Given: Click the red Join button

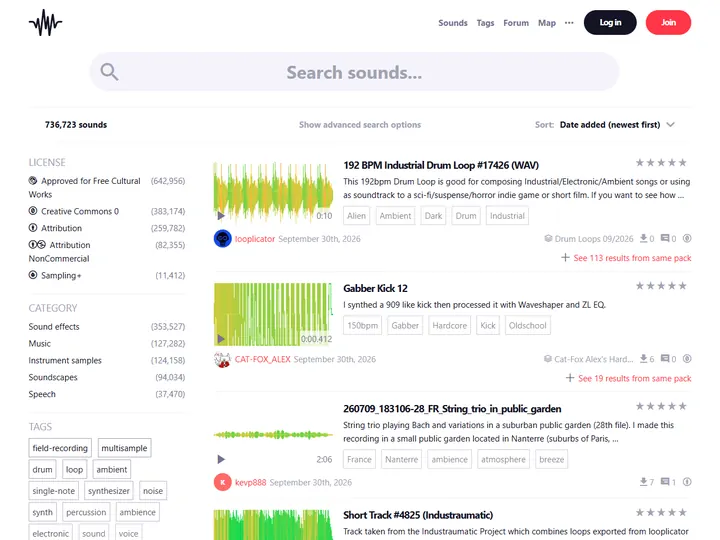Looking at the screenshot, I should click(668, 22).
